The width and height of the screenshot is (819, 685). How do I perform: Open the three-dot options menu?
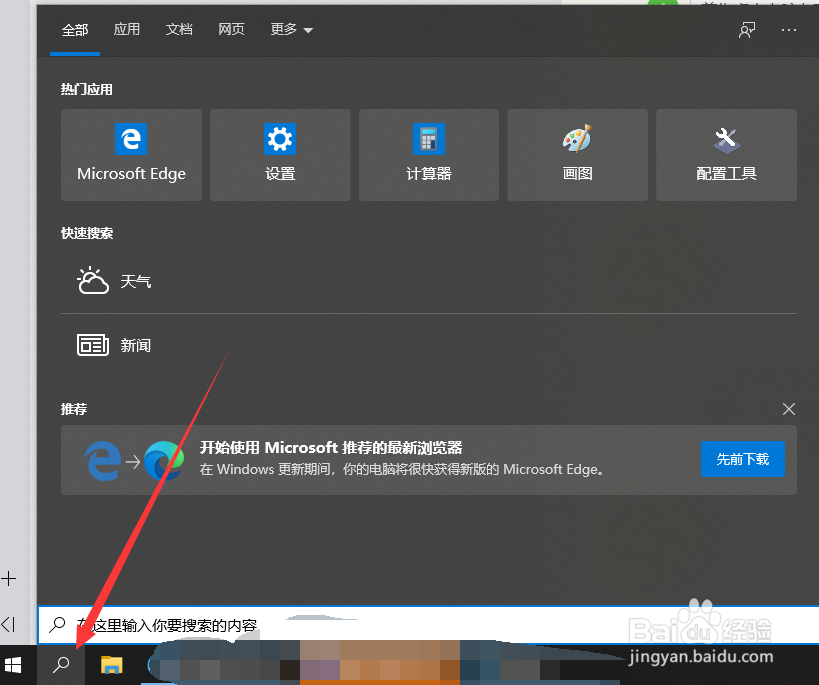coord(789,30)
